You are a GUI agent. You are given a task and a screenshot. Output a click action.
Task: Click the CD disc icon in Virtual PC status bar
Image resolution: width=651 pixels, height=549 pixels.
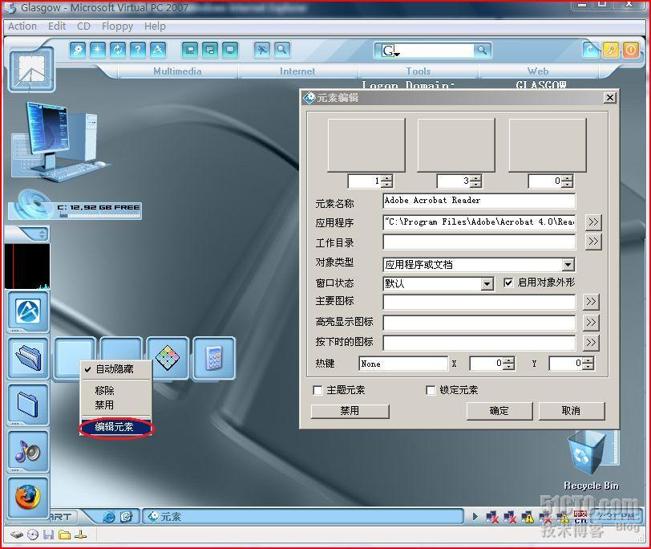point(33,535)
